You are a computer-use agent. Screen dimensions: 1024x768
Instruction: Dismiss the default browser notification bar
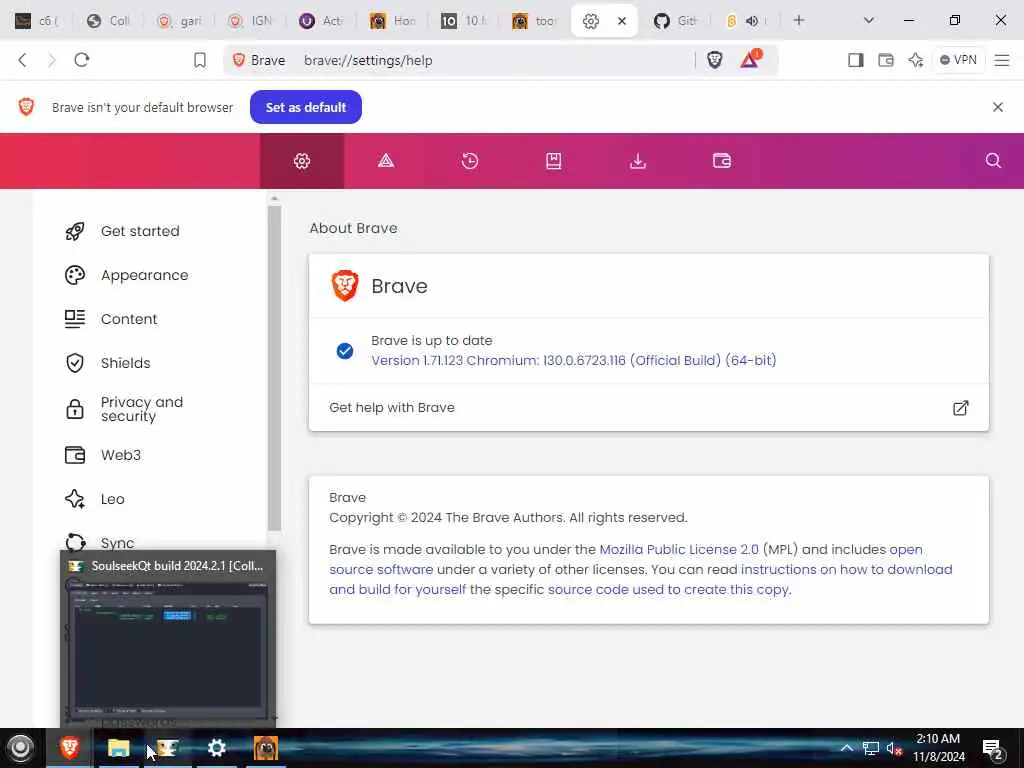998,107
